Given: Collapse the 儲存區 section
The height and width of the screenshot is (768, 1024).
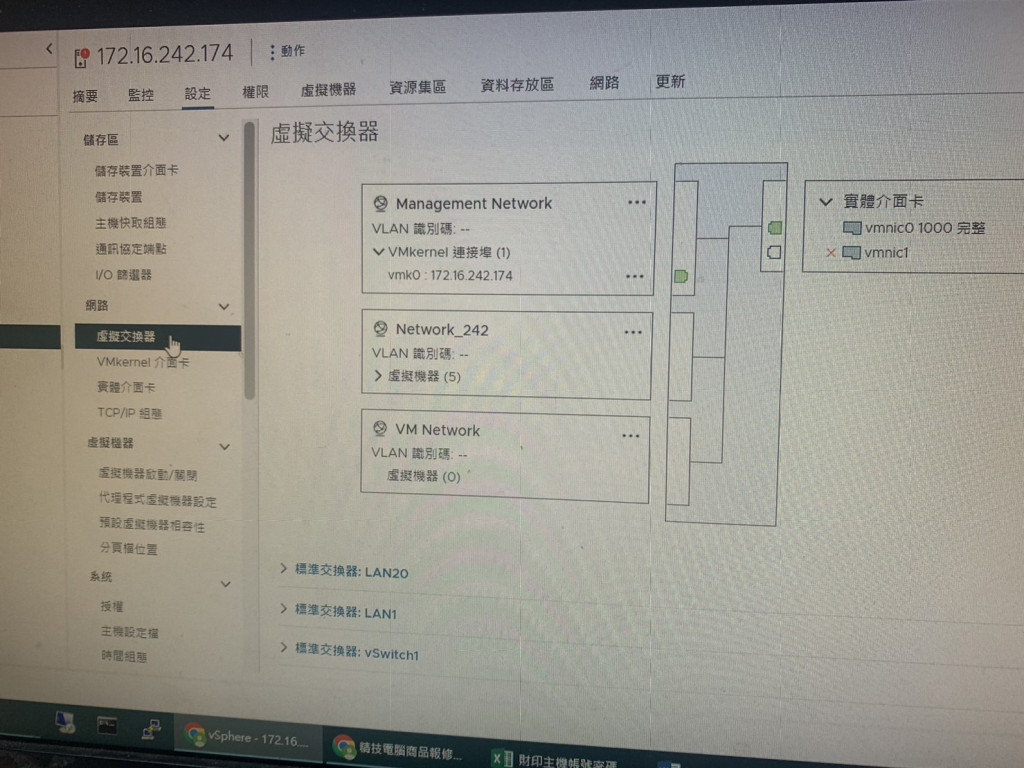Looking at the screenshot, I should pos(223,138).
